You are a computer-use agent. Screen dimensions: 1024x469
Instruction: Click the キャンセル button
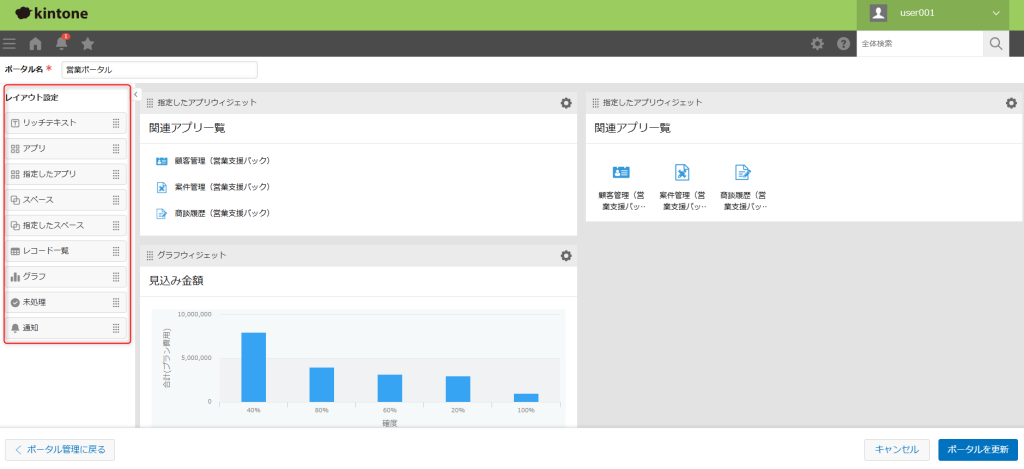point(896,450)
